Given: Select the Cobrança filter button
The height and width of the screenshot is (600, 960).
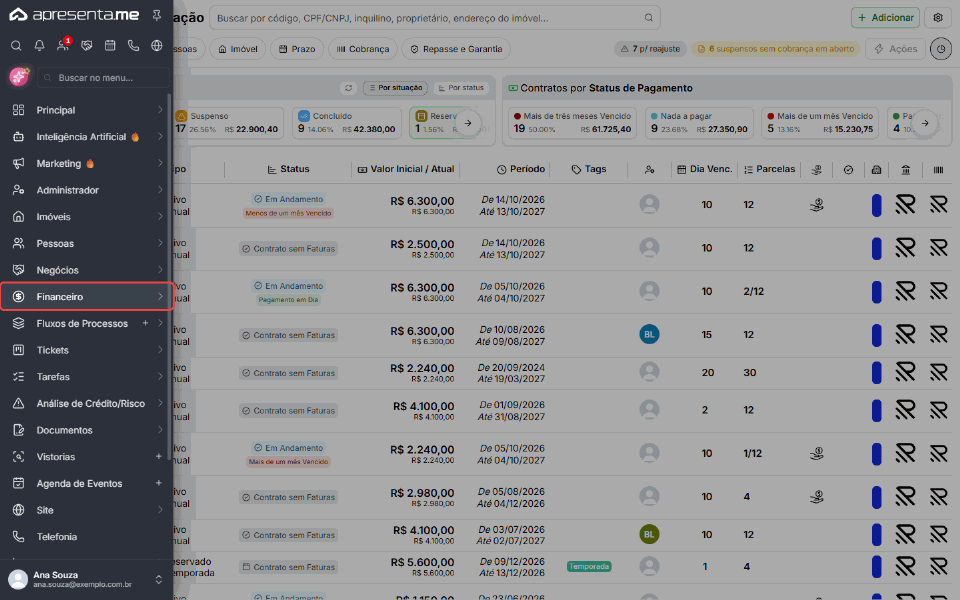Looking at the screenshot, I should pyautogui.click(x=362, y=49).
